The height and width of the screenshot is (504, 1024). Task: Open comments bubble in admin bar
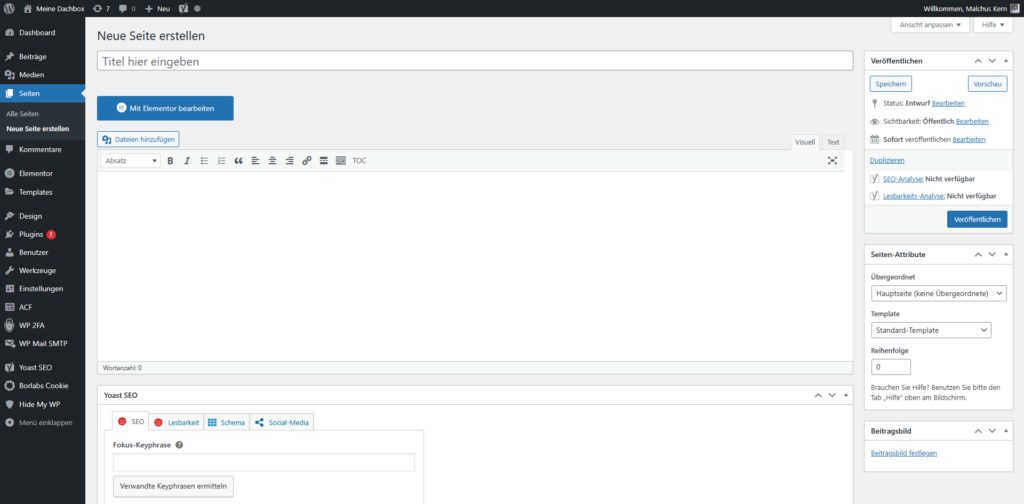(x=127, y=8)
